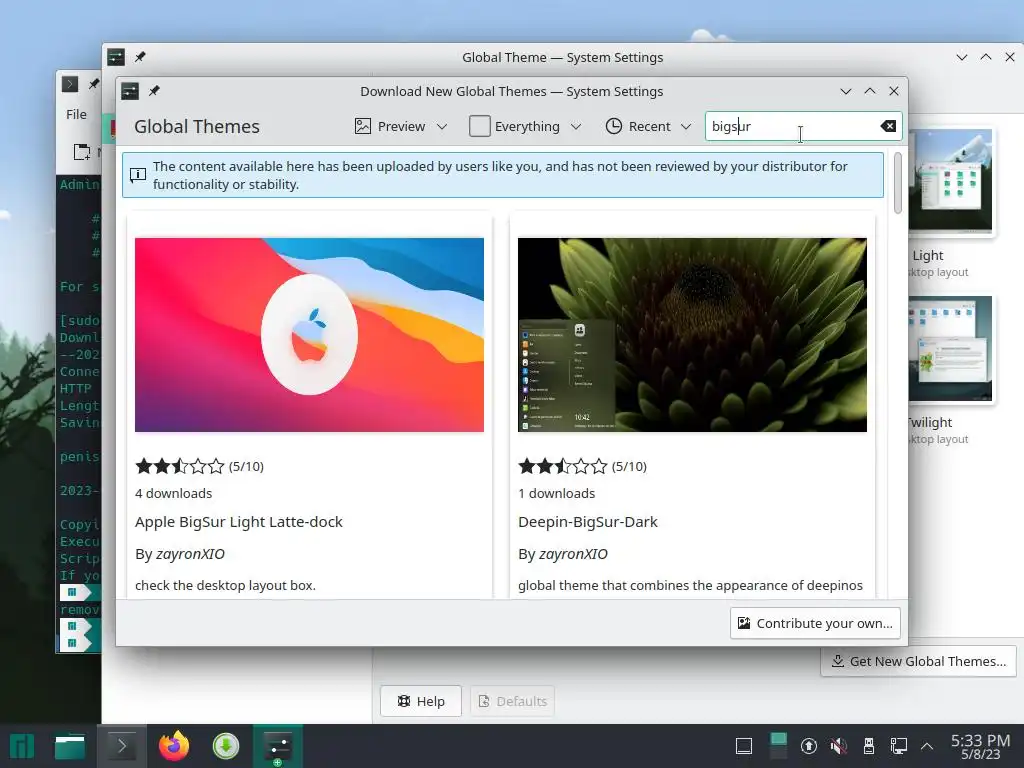Select Apple BigSur Light Latte-dock title

pos(238,522)
